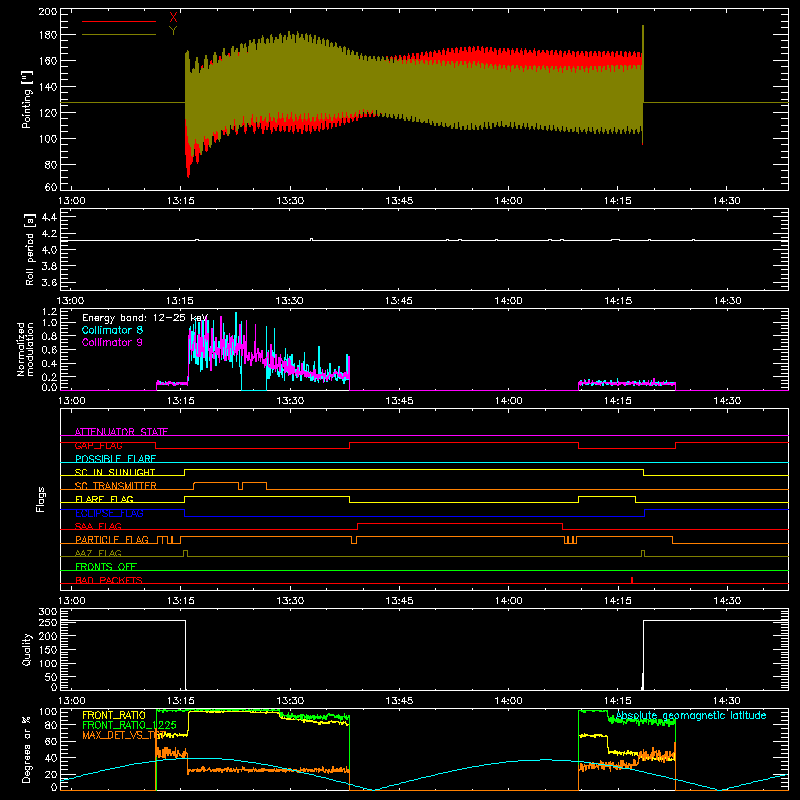Click the 1.2 tick on the modulation axis
Image resolution: width=800 pixels, height=800 pixels.
pyautogui.click(x=50, y=311)
